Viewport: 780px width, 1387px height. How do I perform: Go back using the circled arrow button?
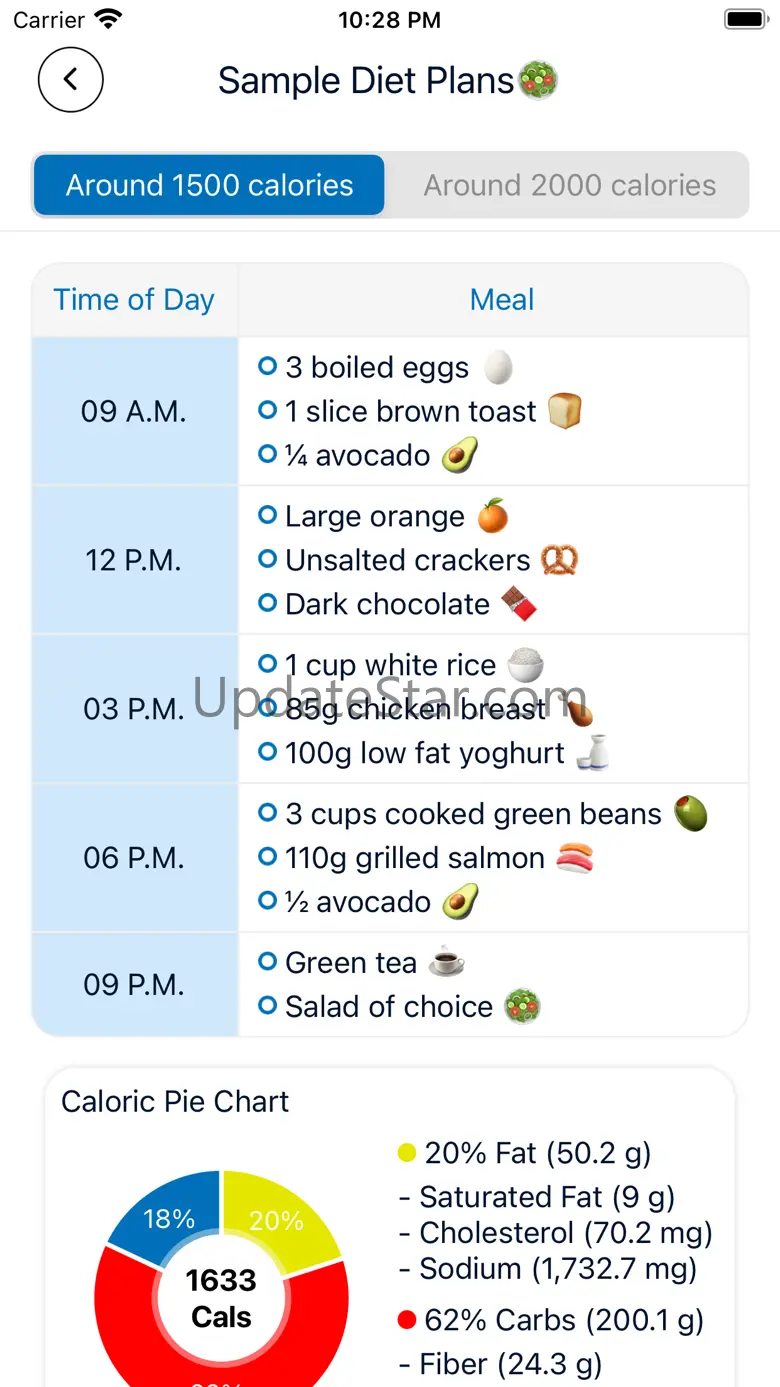click(70, 79)
